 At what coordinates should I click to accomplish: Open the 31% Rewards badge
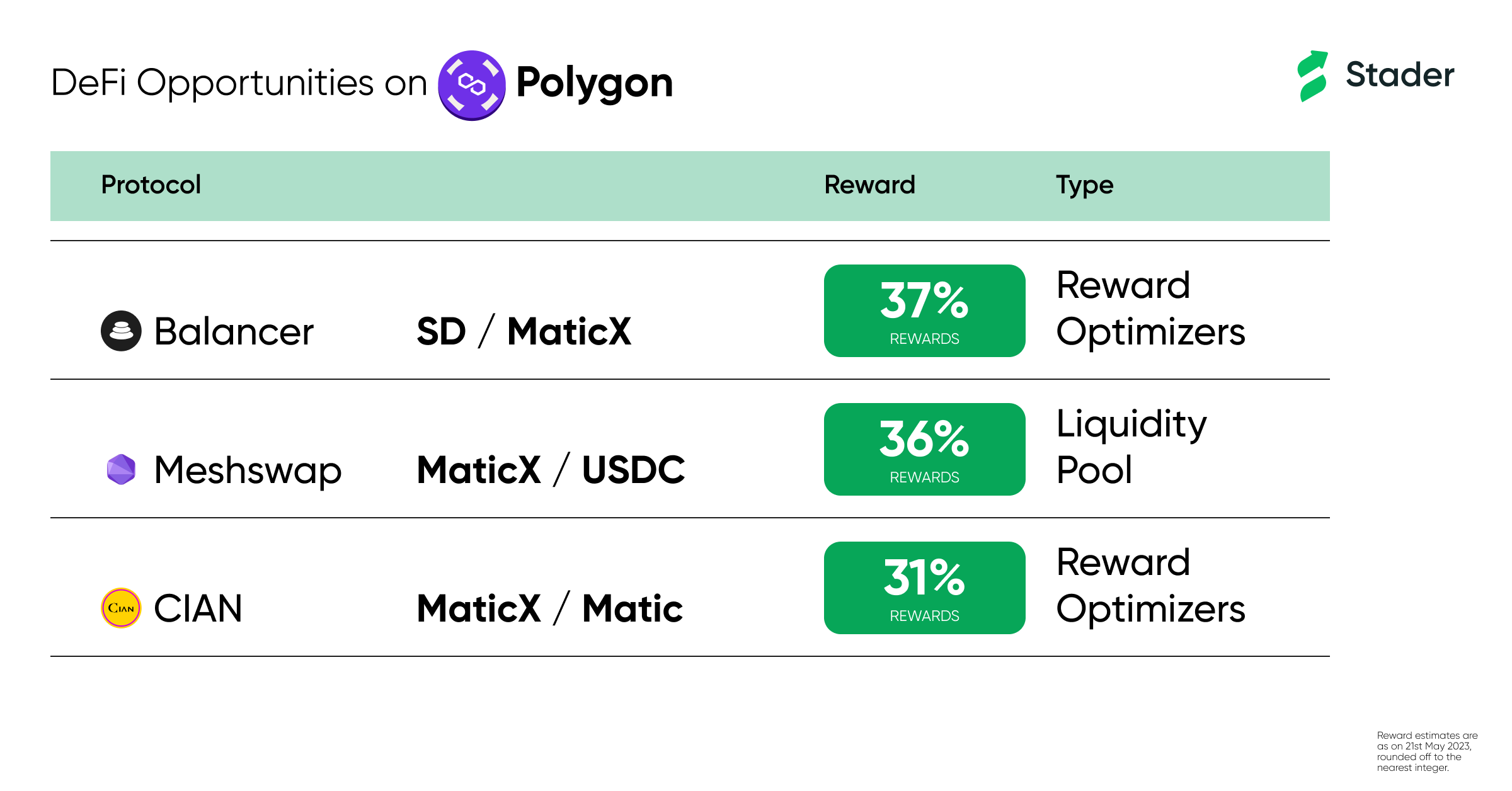(x=924, y=588)
